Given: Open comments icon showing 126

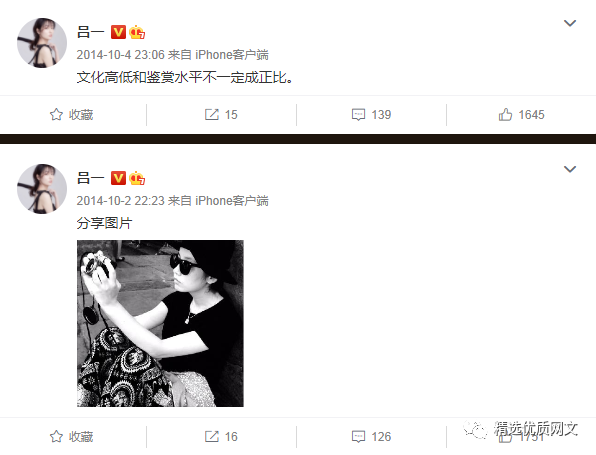Looking at the screenshot, I should pos(358,436).
